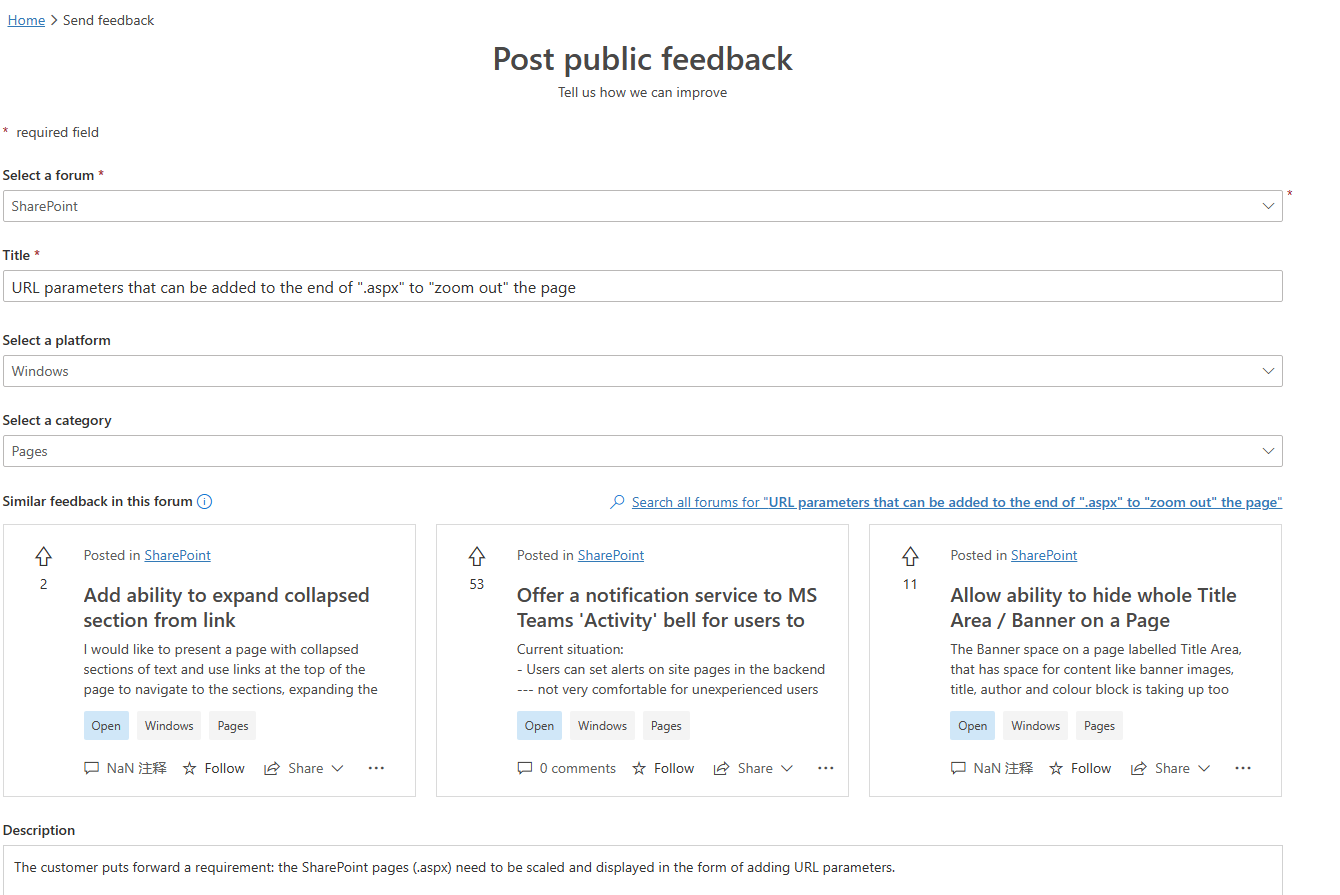
Task: Open comments on the 'expand collapsed section' card
Action: click(x=125, y=768)
